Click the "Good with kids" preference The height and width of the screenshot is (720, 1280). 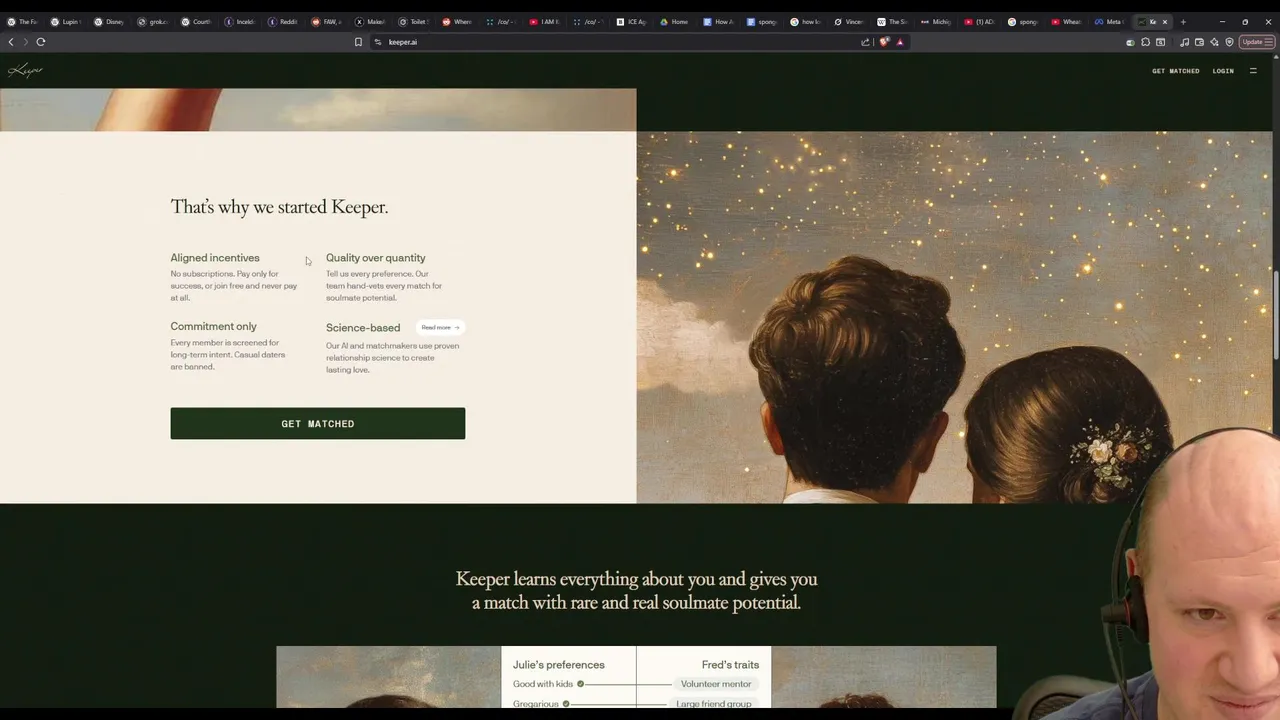tap(543, 684)
